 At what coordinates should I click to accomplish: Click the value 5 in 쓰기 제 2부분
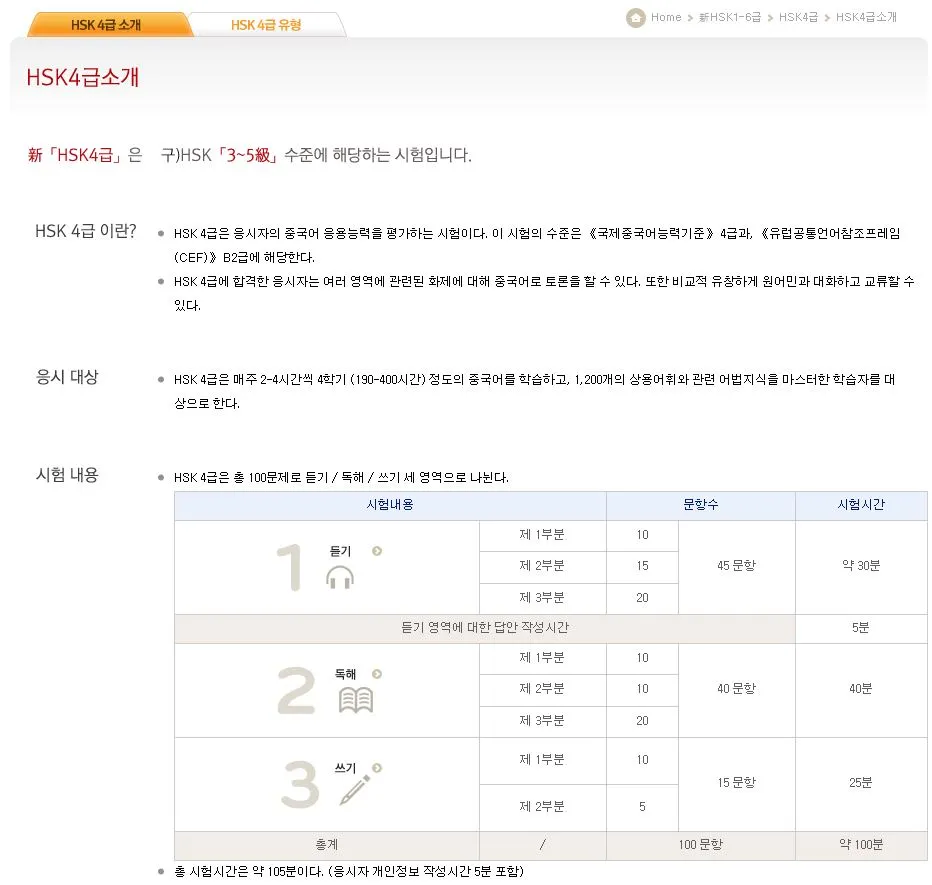643,808
